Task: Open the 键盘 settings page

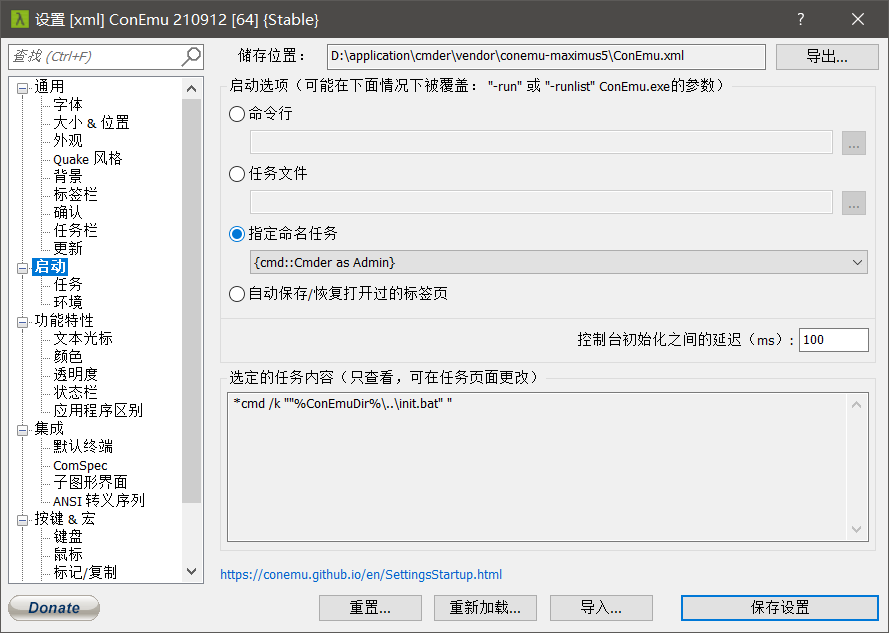Action: tap(67, 537)
